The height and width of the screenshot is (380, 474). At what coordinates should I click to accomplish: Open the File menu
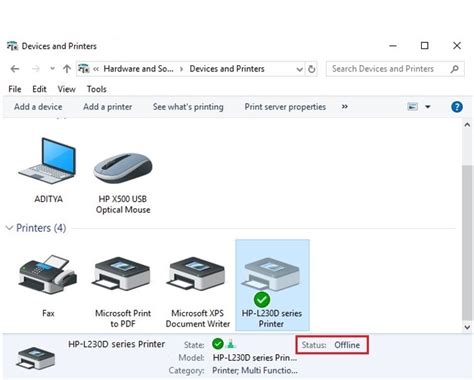[15, 89]
